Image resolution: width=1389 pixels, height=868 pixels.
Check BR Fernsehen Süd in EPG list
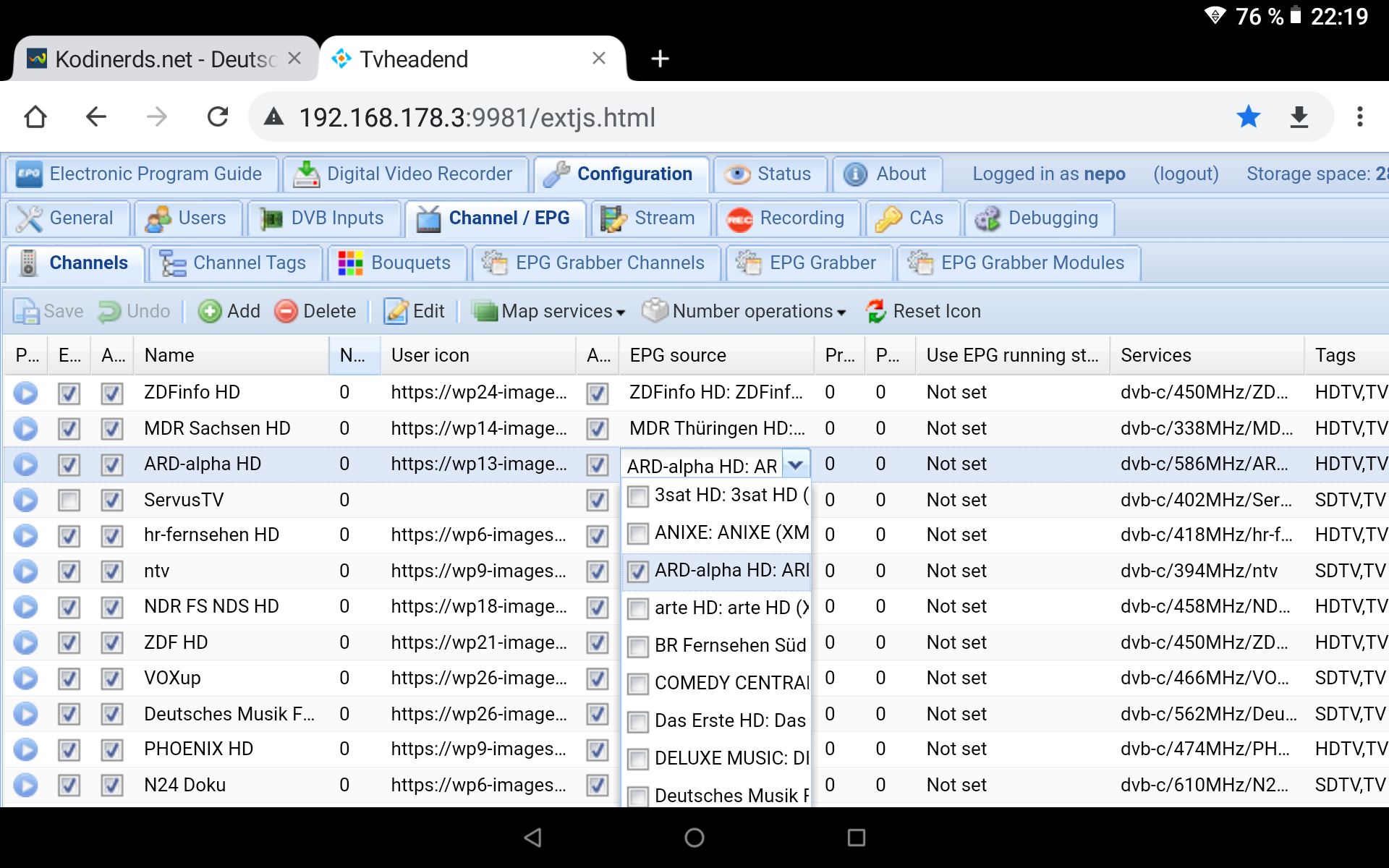[x=637, y=647]
